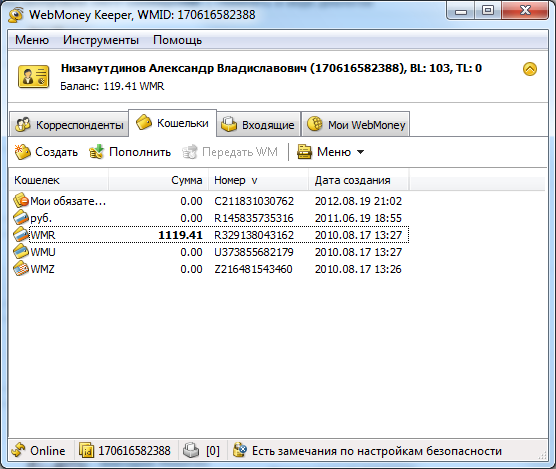Click the Входящие inbox tab icon
Screen dimensions: 556x469
point(229,124)
